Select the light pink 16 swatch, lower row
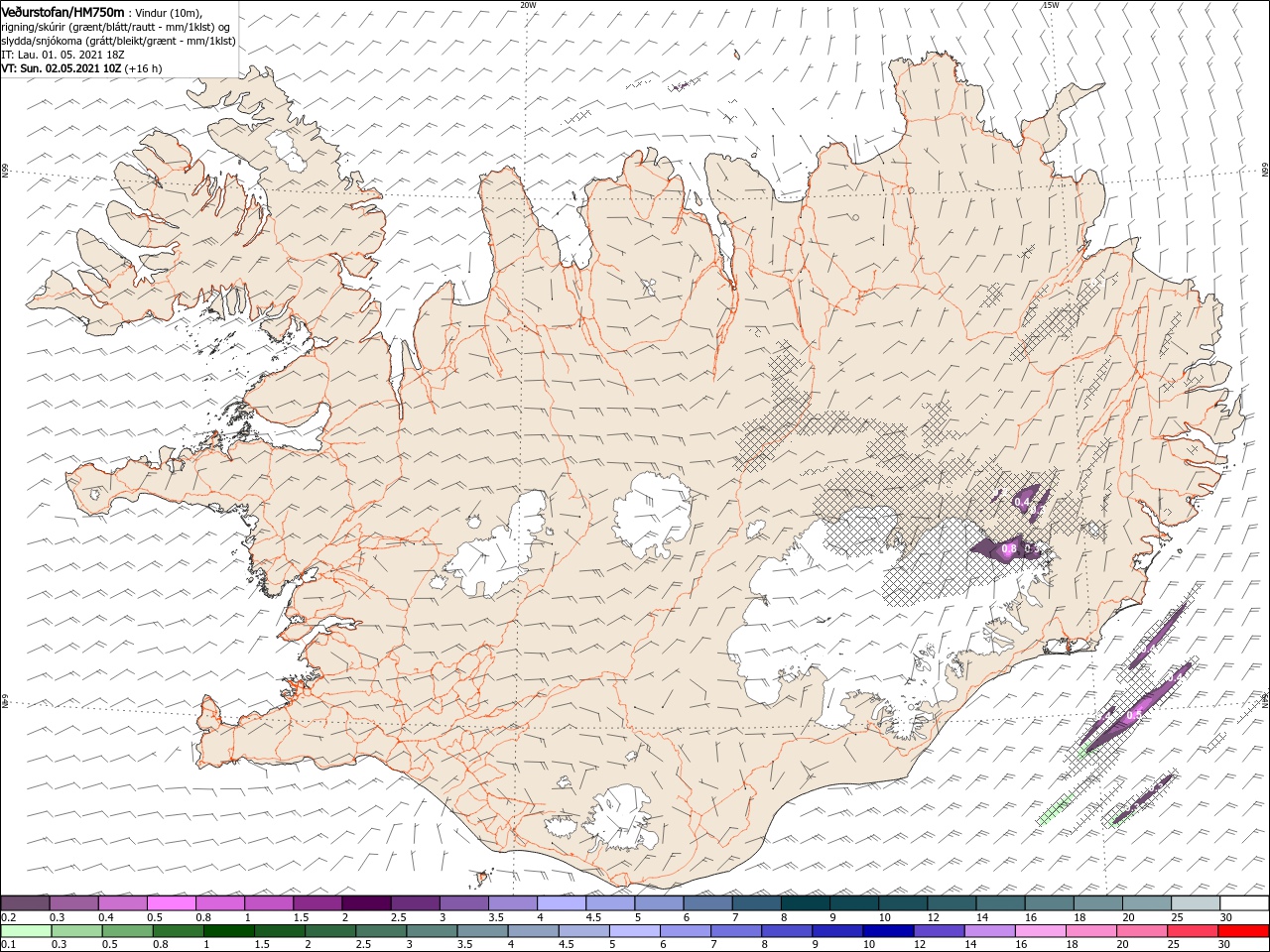Image resolution: width=1270 pixels, height=952 pixels. click(x=1041, y=931)
